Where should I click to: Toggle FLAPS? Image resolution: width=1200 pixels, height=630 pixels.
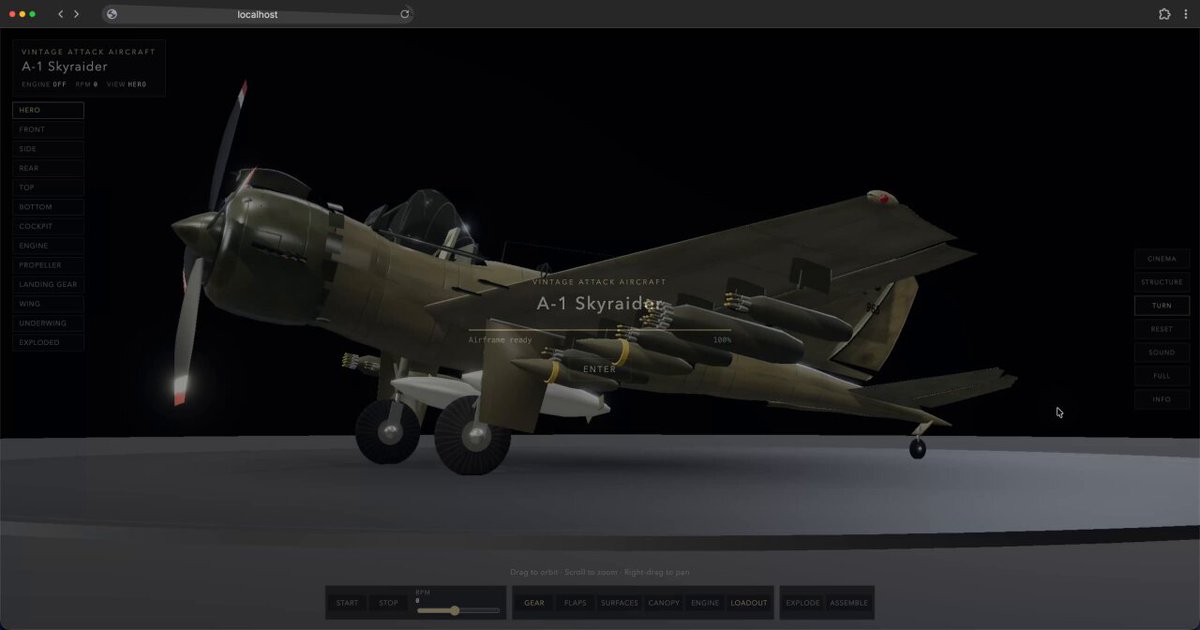click(x=575, y=603)
